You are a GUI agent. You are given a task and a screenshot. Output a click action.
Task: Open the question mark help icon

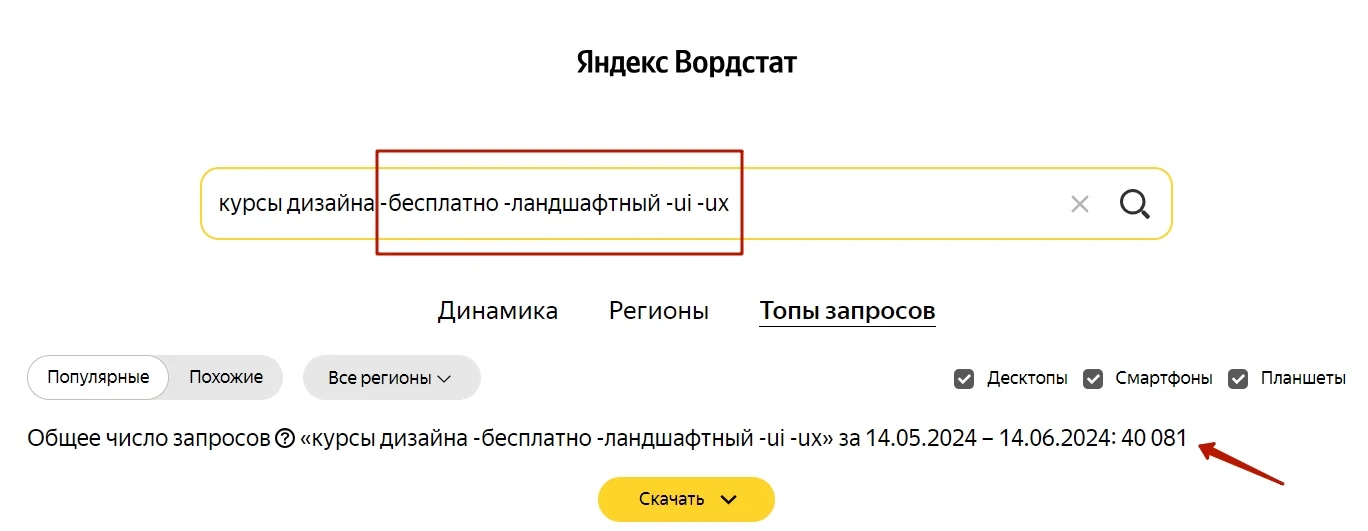285,438
